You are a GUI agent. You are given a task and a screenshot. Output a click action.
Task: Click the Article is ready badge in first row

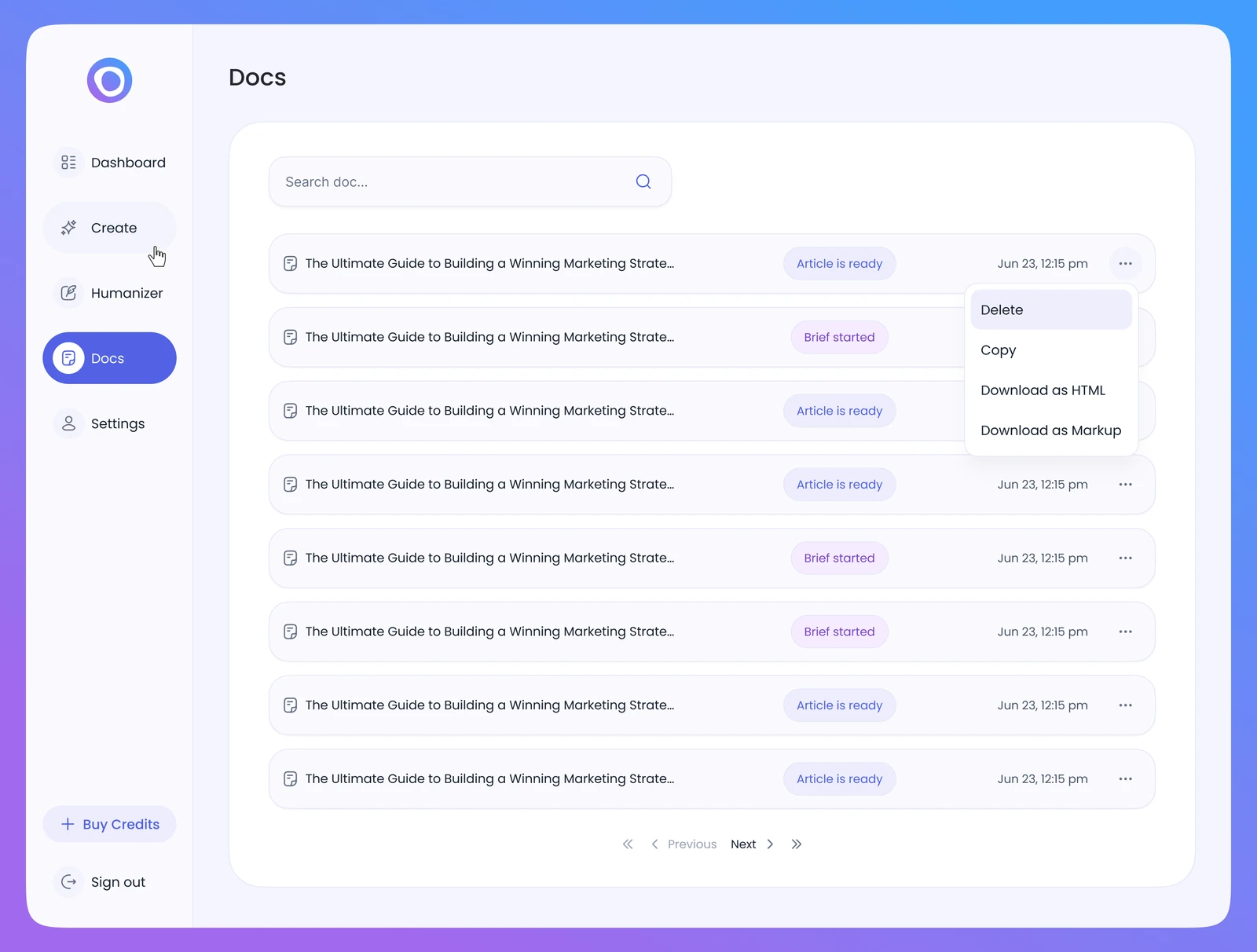click(x=839, y=264)
